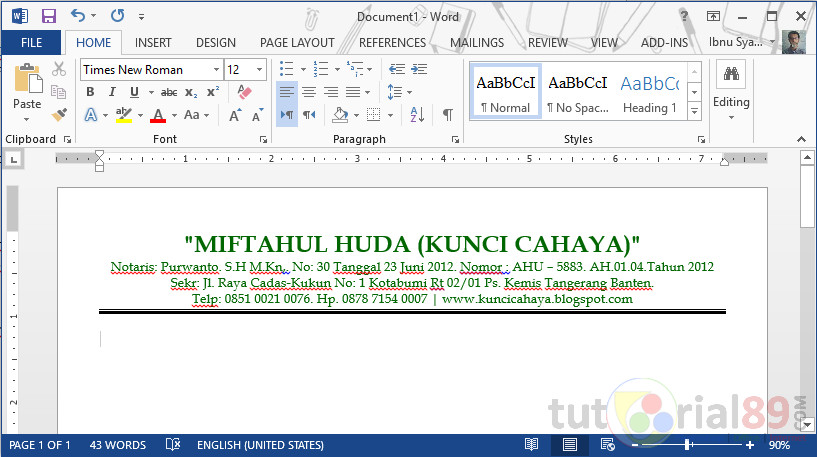This screenshot has height=457, width=817.
Task: Toggle Bold formatting
Action: pyautogui.click(x=90, y=92)
